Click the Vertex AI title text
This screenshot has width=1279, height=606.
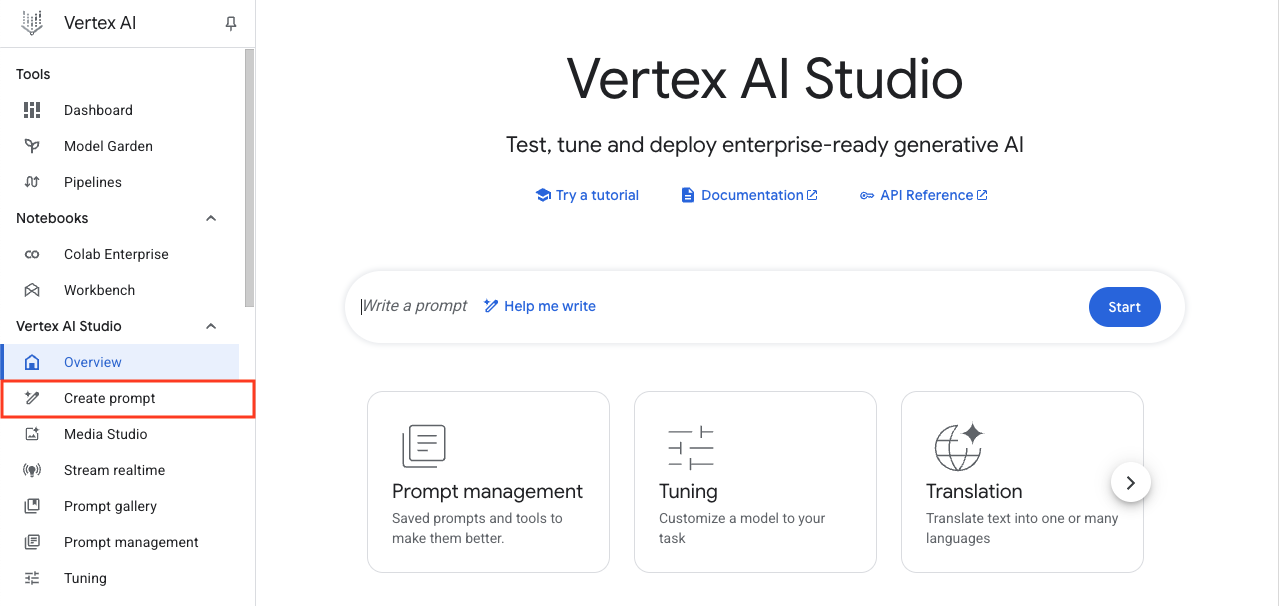pos(100,23)
